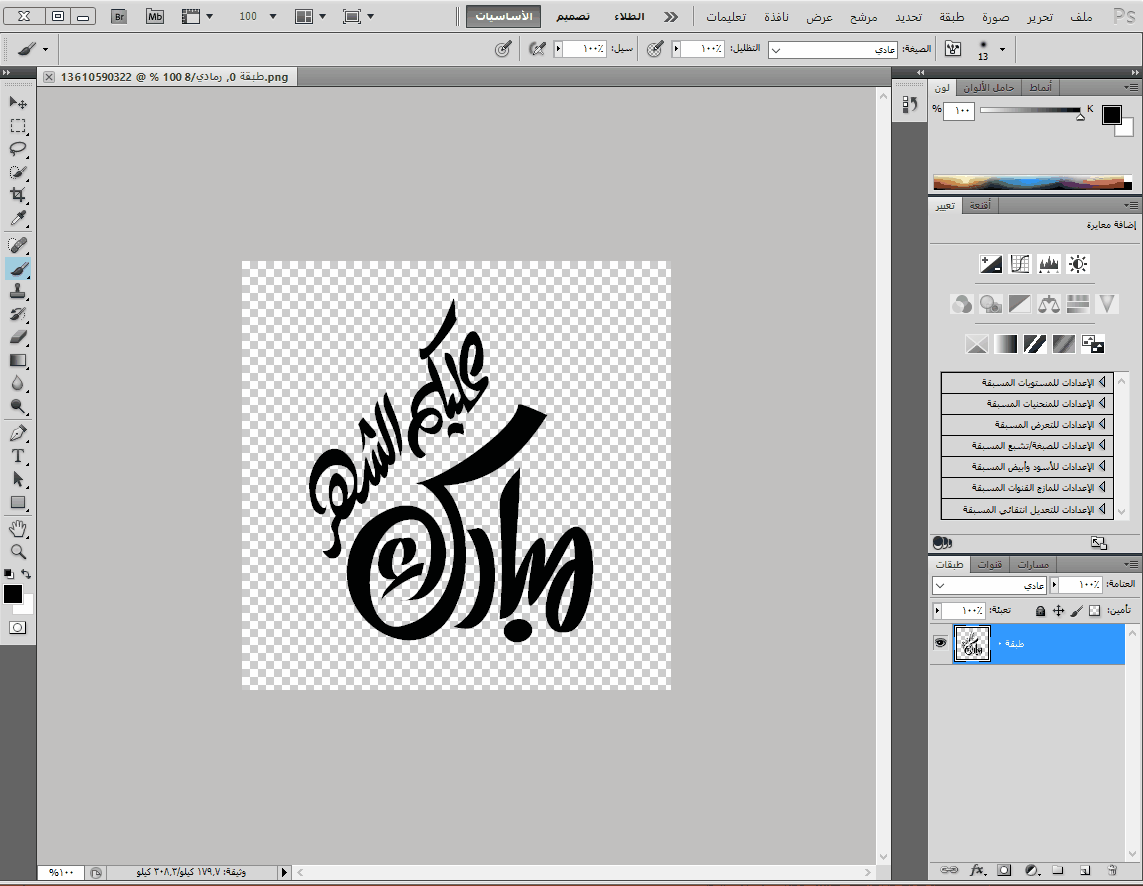Pick the Eyedropper tool

(x=18, y=219)
